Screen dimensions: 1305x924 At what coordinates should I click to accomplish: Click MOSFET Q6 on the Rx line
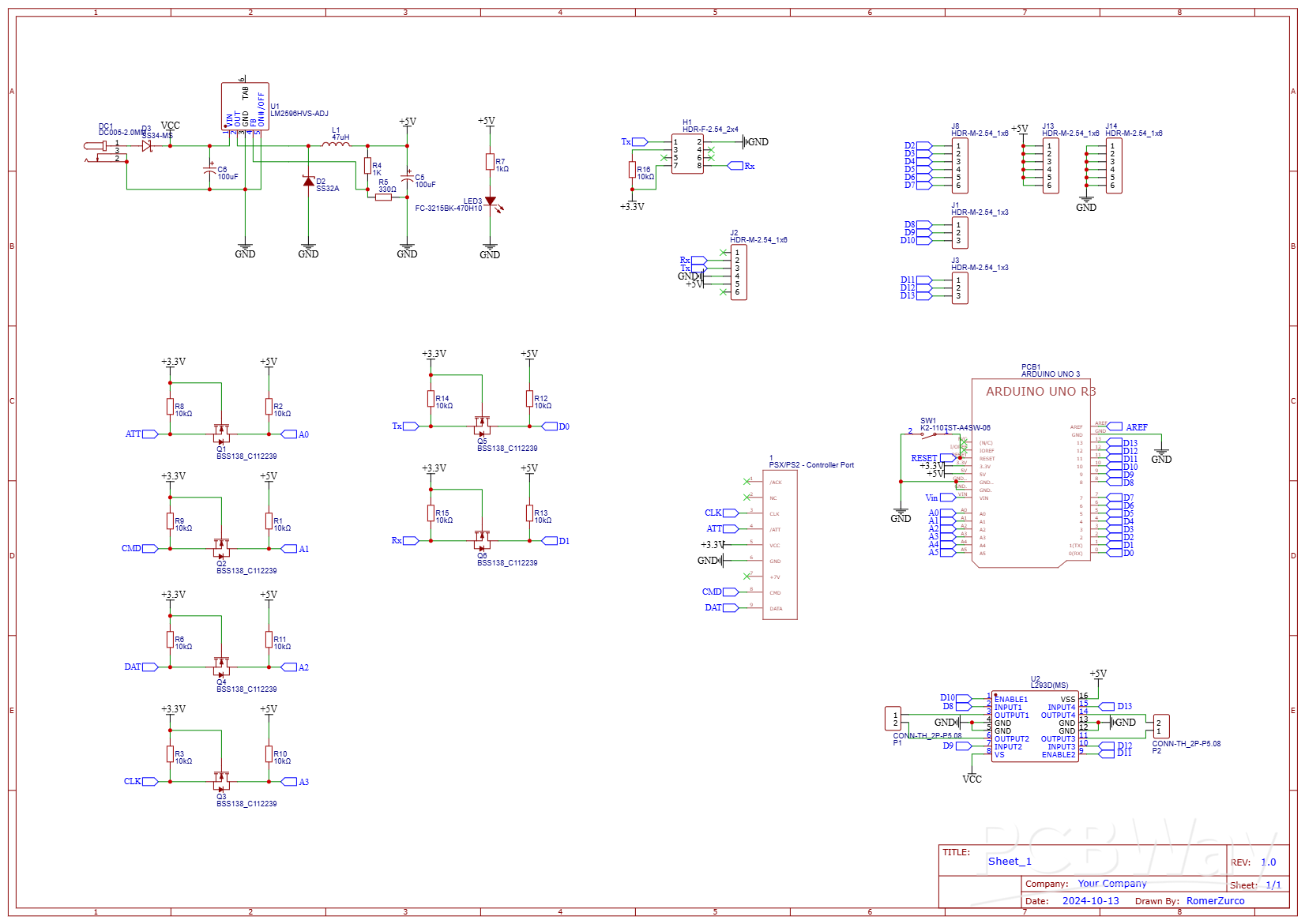(x=482, y=541)
